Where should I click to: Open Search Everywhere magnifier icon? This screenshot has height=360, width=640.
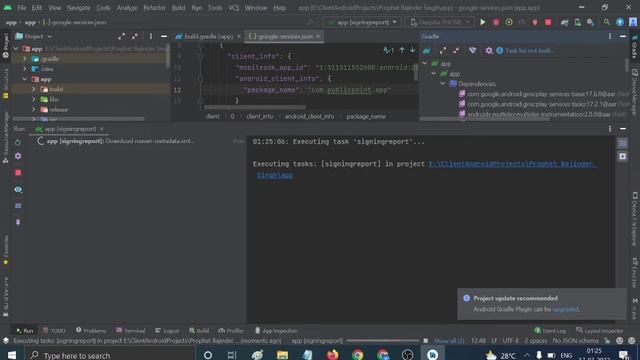click(607, 22)
